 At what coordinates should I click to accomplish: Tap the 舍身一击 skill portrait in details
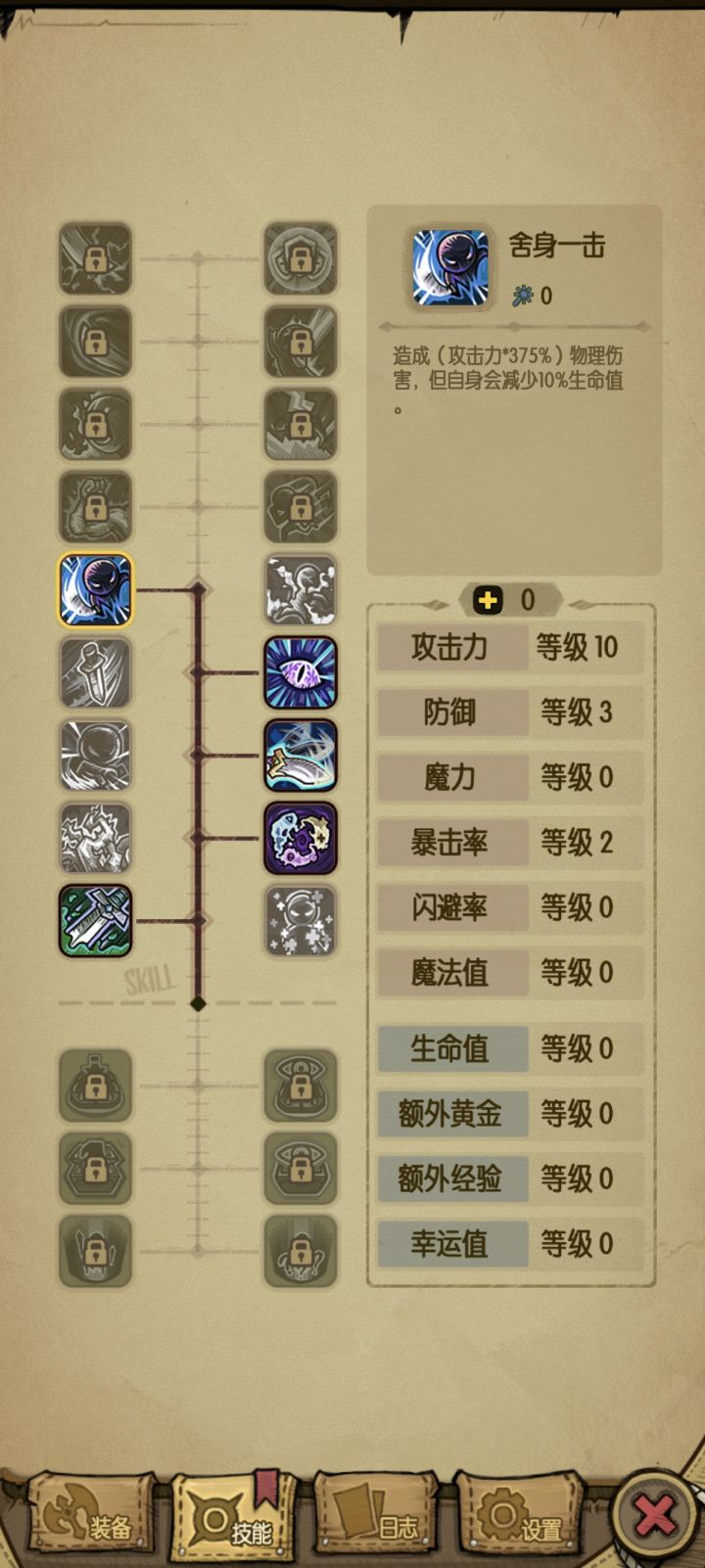click(449, 267)
